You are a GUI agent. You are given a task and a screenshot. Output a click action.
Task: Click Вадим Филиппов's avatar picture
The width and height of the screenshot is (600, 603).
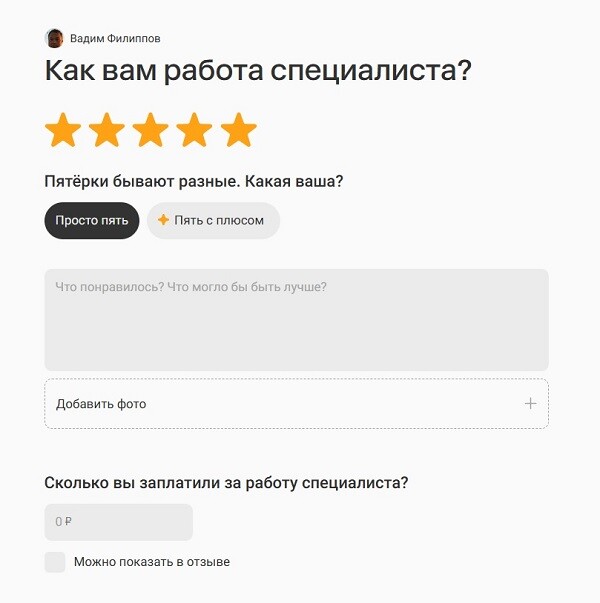(x=54, y=38)
